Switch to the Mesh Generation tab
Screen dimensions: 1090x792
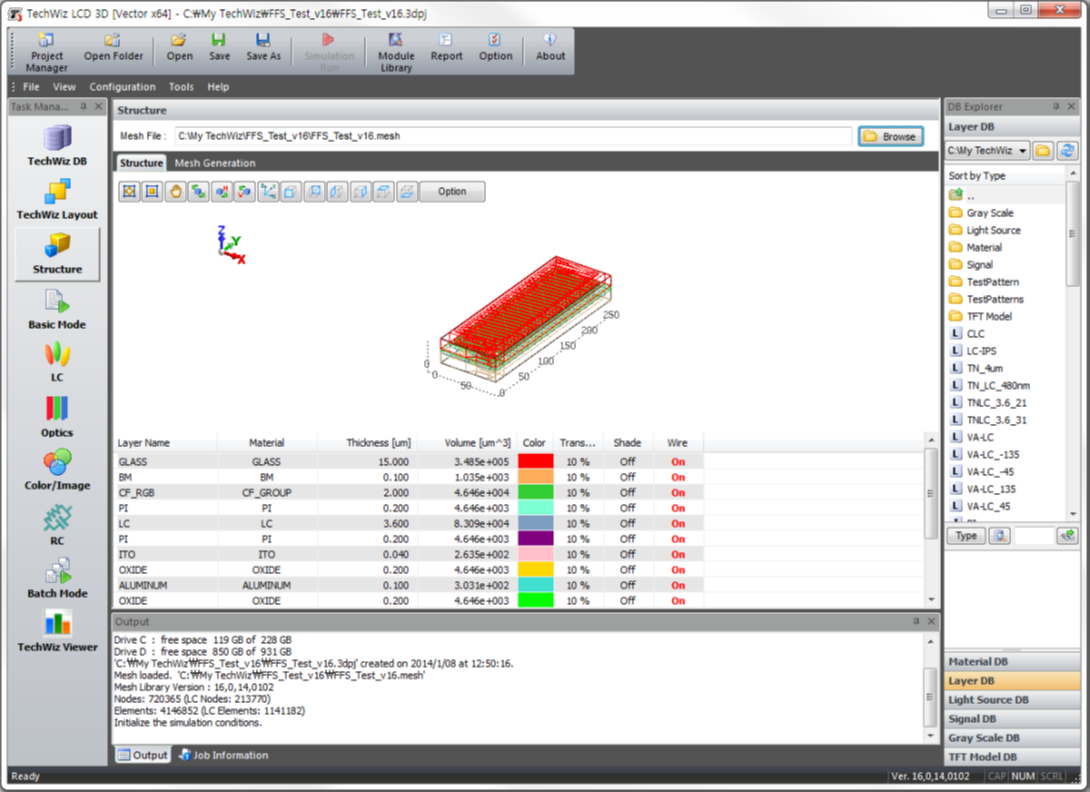pos(215,163)
